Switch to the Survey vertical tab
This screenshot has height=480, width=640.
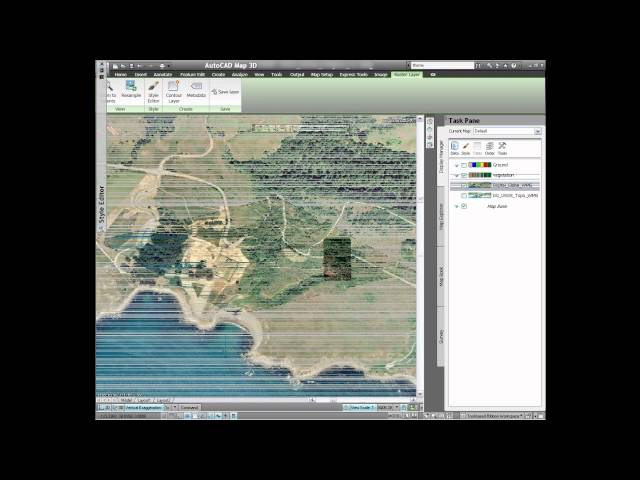[x=441, y=336]
